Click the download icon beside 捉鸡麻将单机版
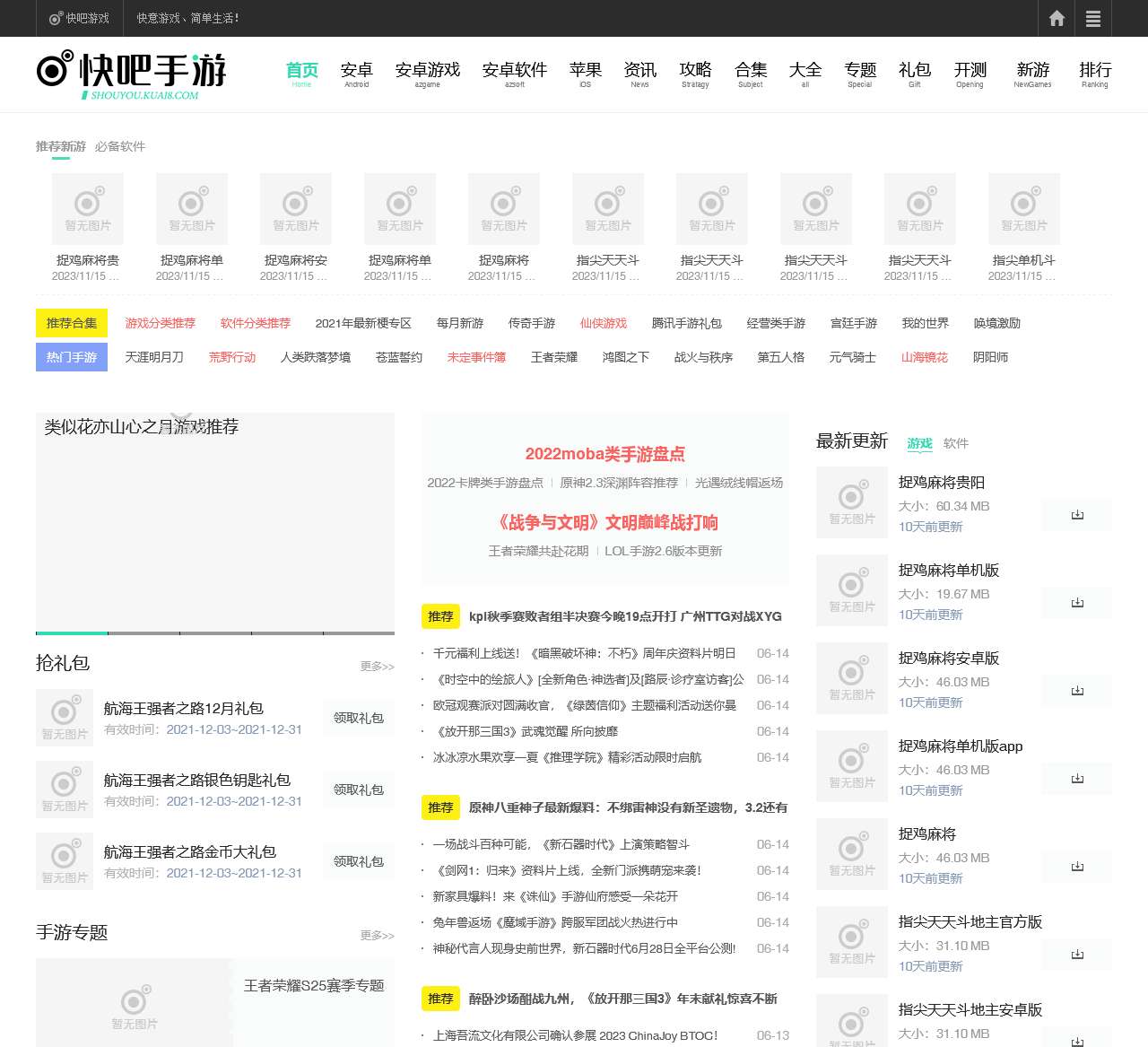 click(1076, 603)
